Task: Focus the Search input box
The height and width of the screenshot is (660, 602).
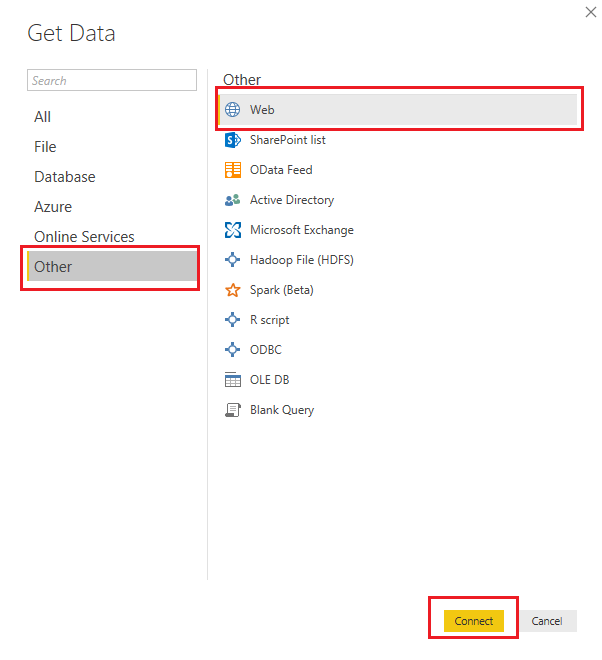Action: [112, 81]
